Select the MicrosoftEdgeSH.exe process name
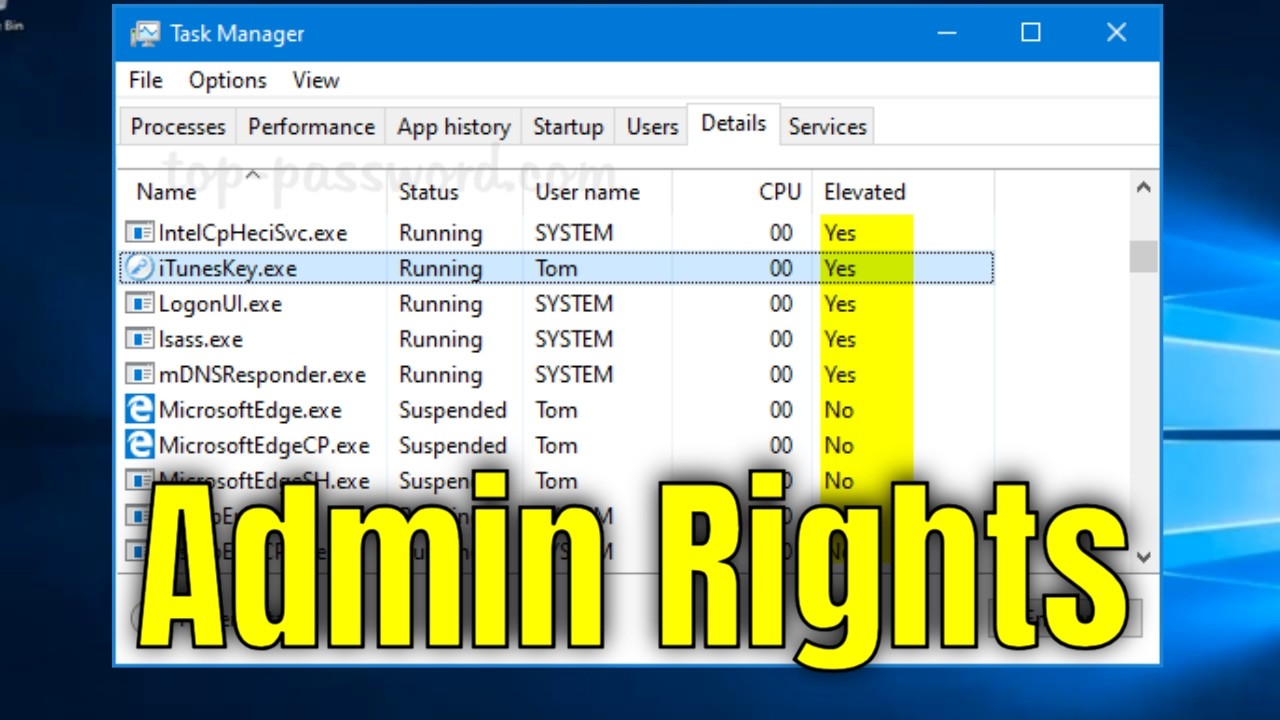This screenshot has width=1280, height=720. (x=264, y=481)
